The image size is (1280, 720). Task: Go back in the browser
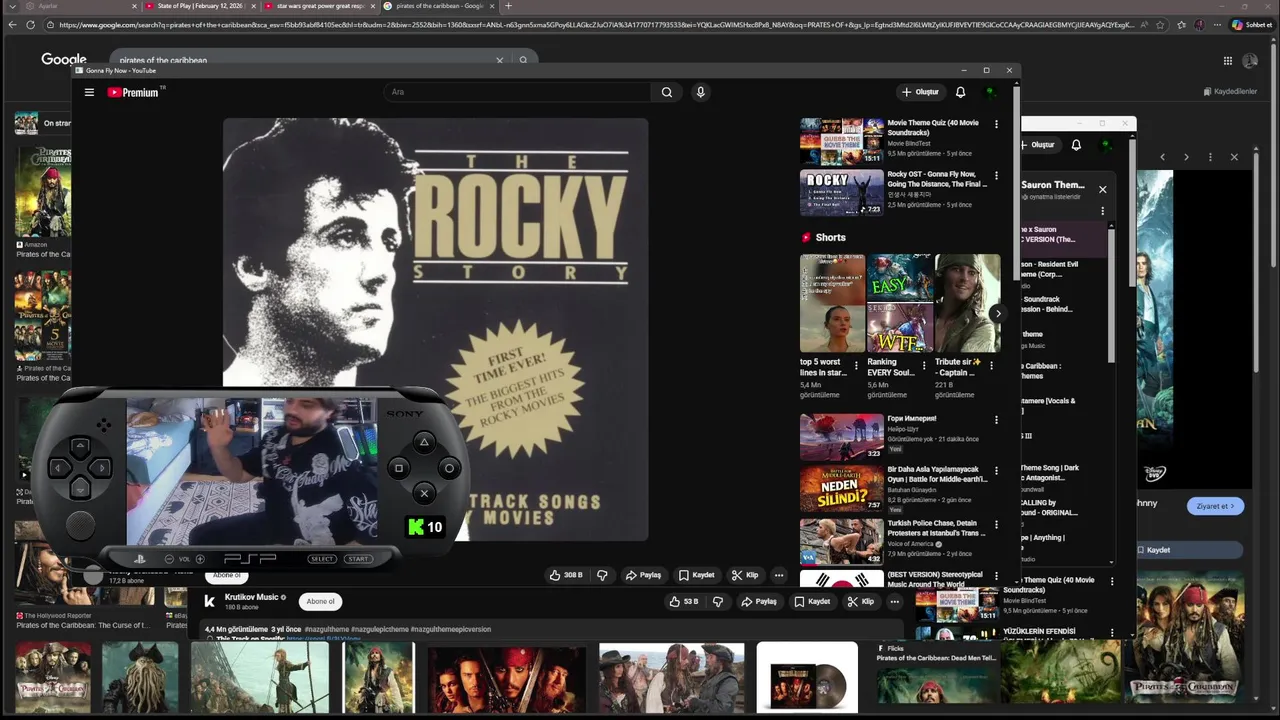click(11, 24)
